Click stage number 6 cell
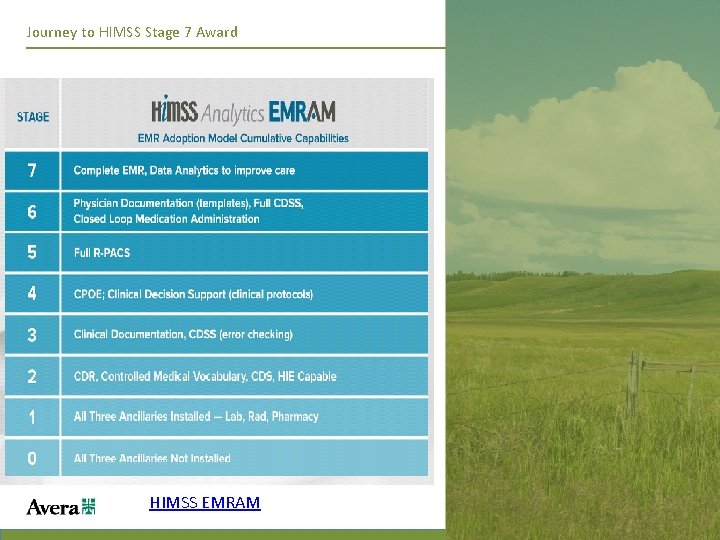Viewport: 720px width, 540px height. 32,212
